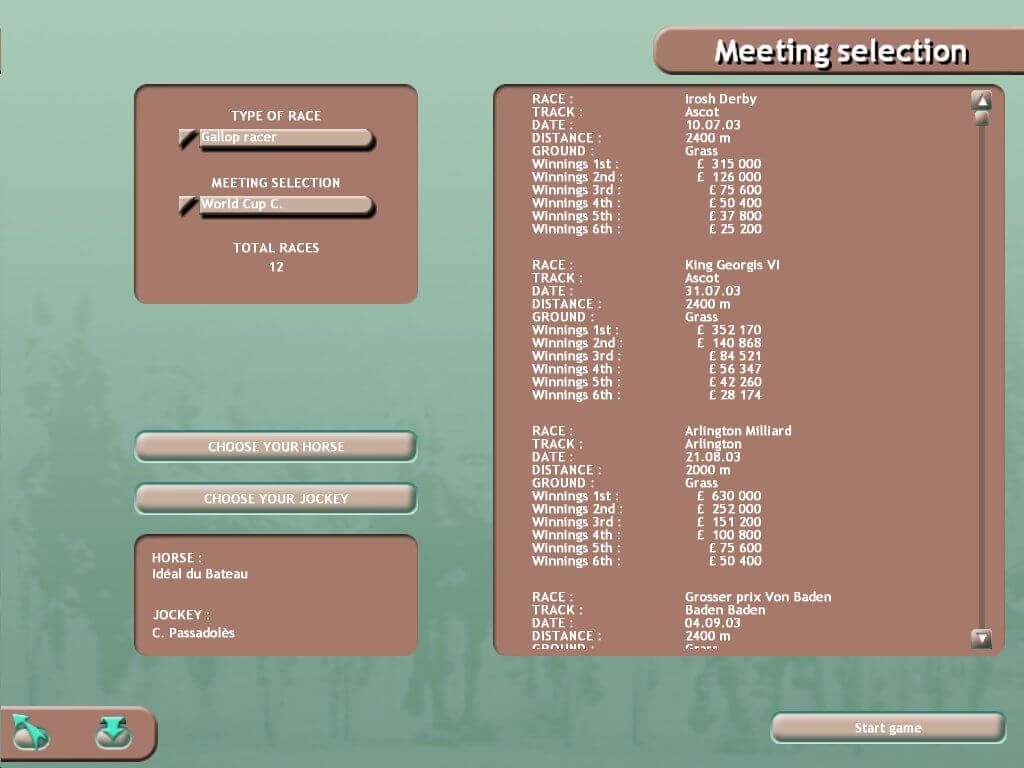Click the scroll up arrow in race list
Image resolution: width=1024 pixels, height=768 pixels.
(x=981, y=100)
